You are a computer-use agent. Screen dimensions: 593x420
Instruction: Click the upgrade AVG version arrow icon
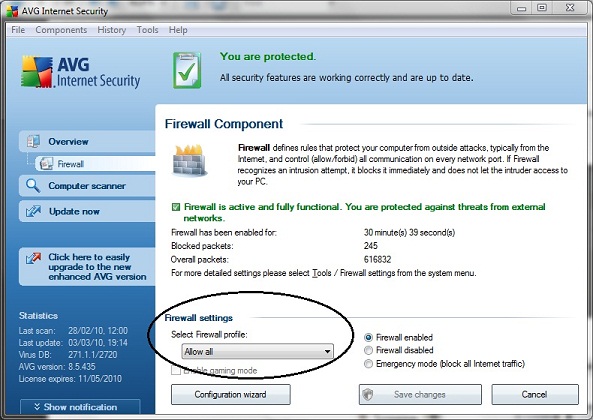33,258
